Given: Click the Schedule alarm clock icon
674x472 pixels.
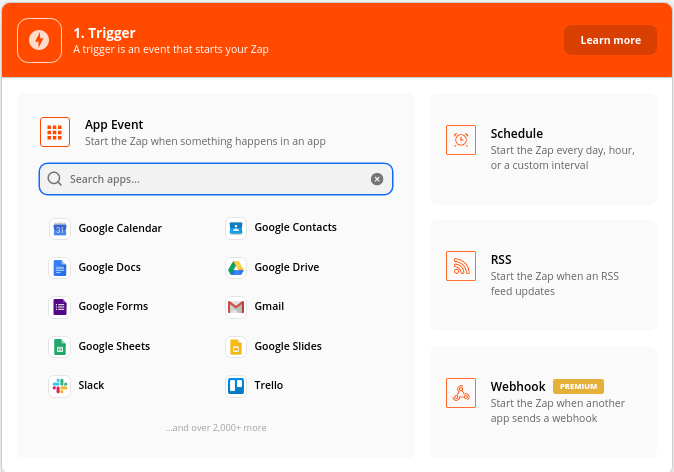Looking at the screenshot, I should 461,140.
